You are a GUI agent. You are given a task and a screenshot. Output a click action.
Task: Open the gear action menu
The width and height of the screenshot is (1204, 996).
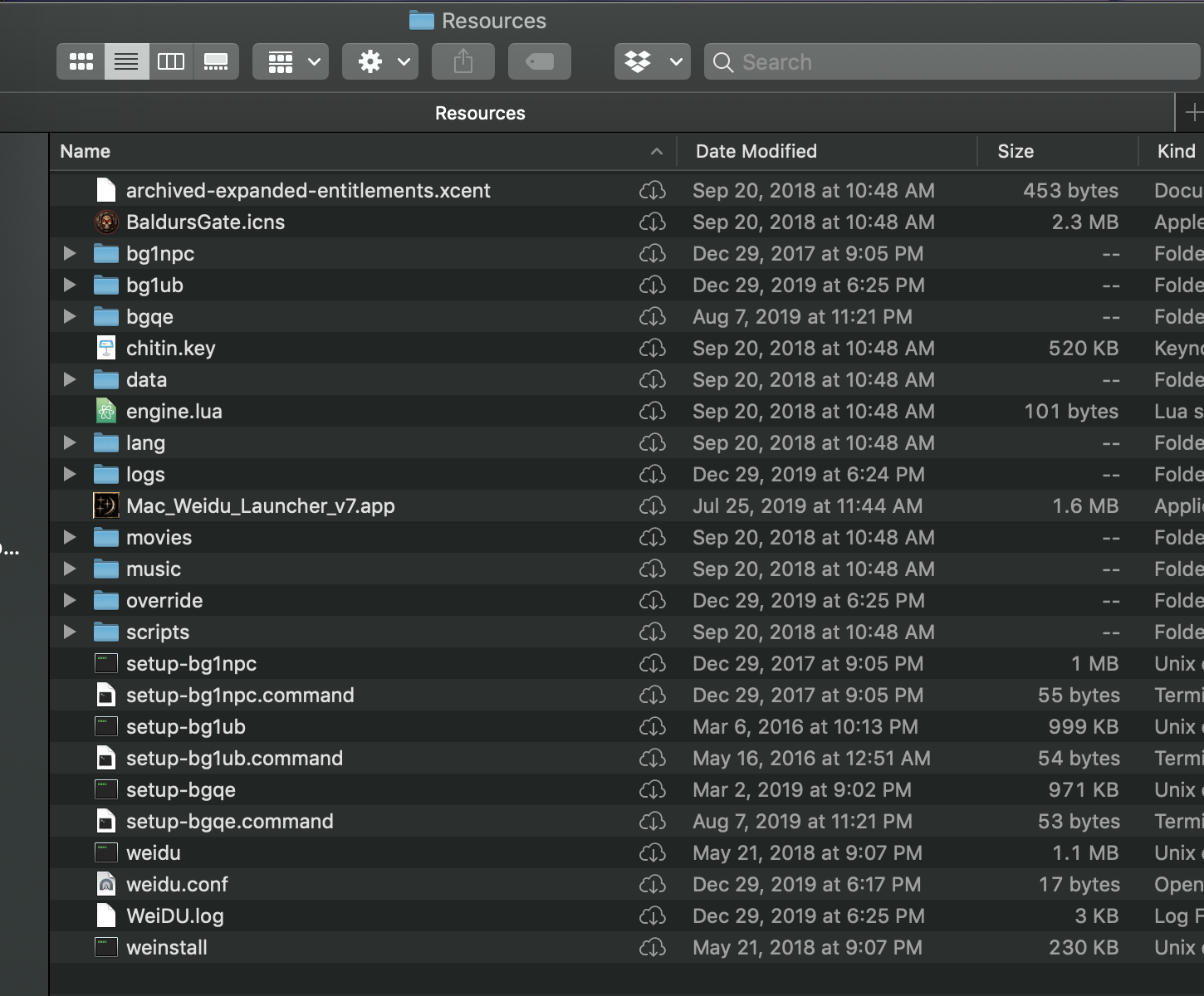[x=380, y=61]
